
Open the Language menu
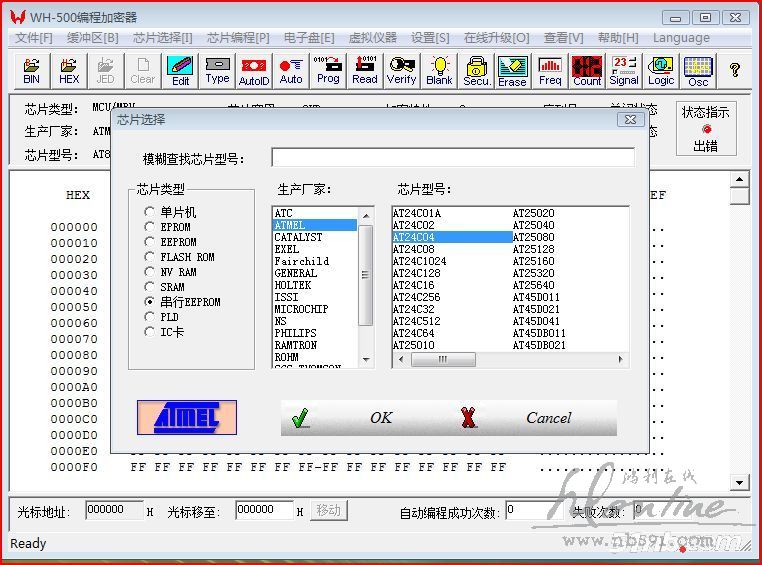point(681,38)
